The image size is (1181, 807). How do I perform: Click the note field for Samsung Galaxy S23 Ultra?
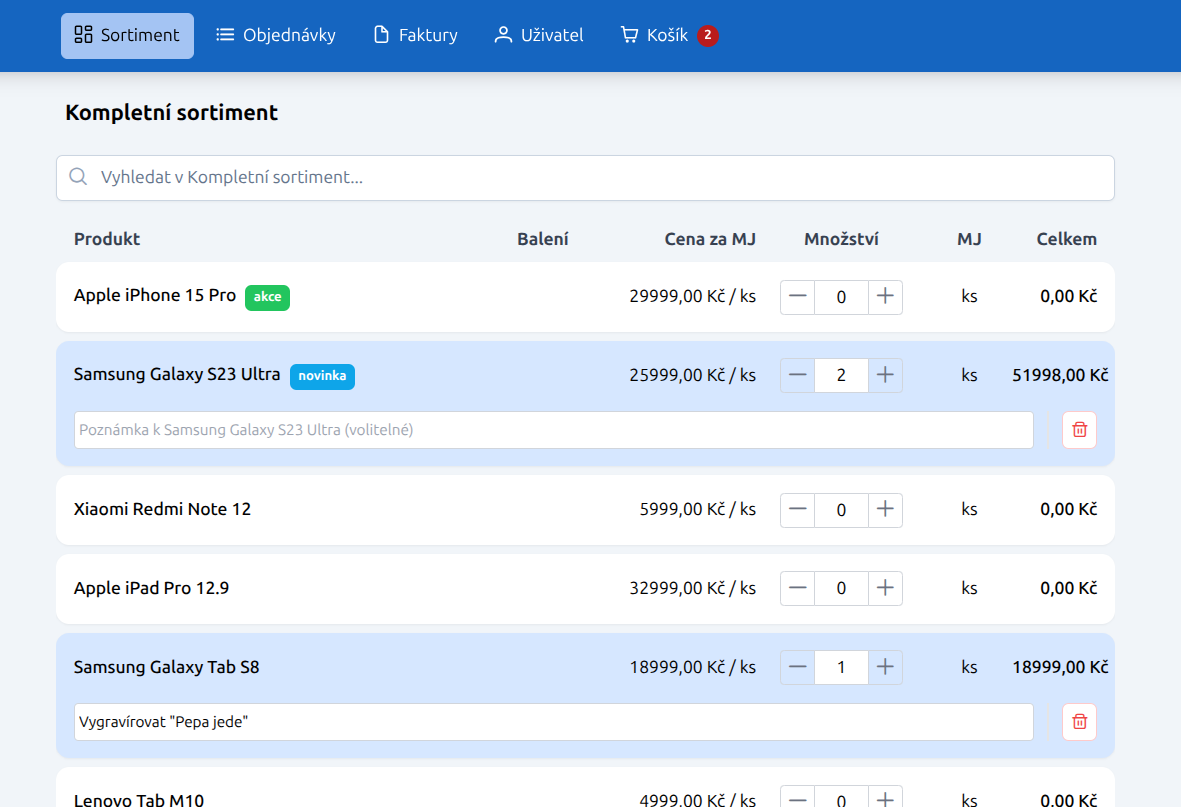click(x=553, y=430)
